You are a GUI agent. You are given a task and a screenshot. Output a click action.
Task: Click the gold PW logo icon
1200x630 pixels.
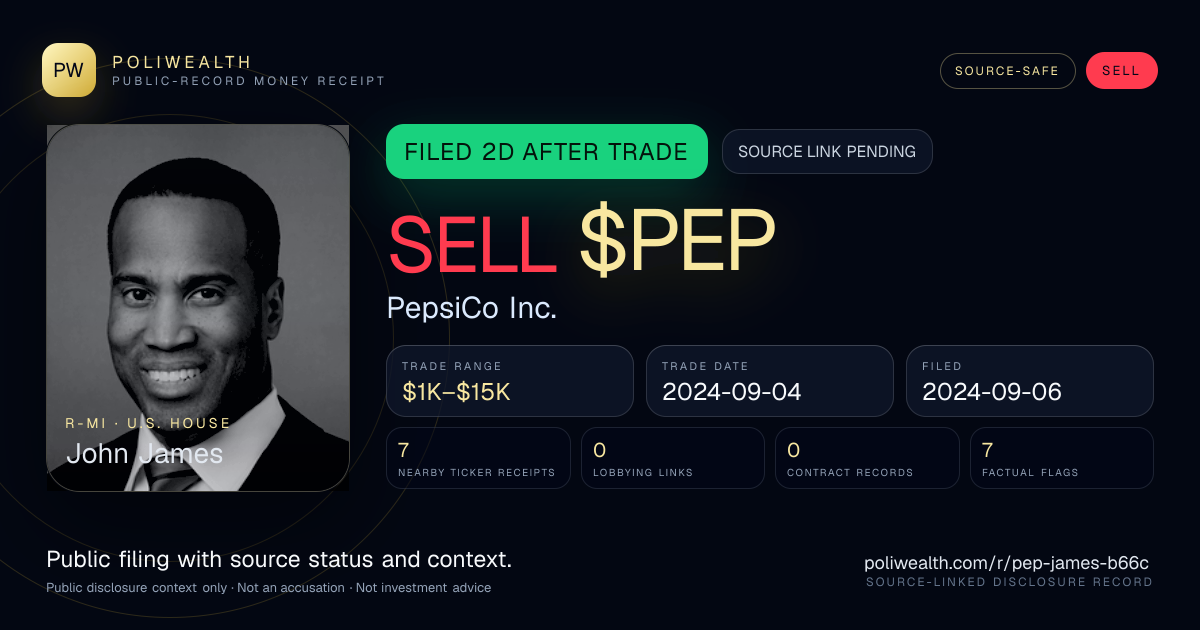coord(69,70)
